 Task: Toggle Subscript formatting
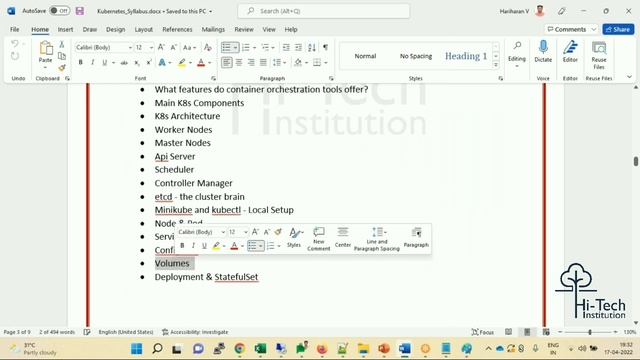(137, 62)
